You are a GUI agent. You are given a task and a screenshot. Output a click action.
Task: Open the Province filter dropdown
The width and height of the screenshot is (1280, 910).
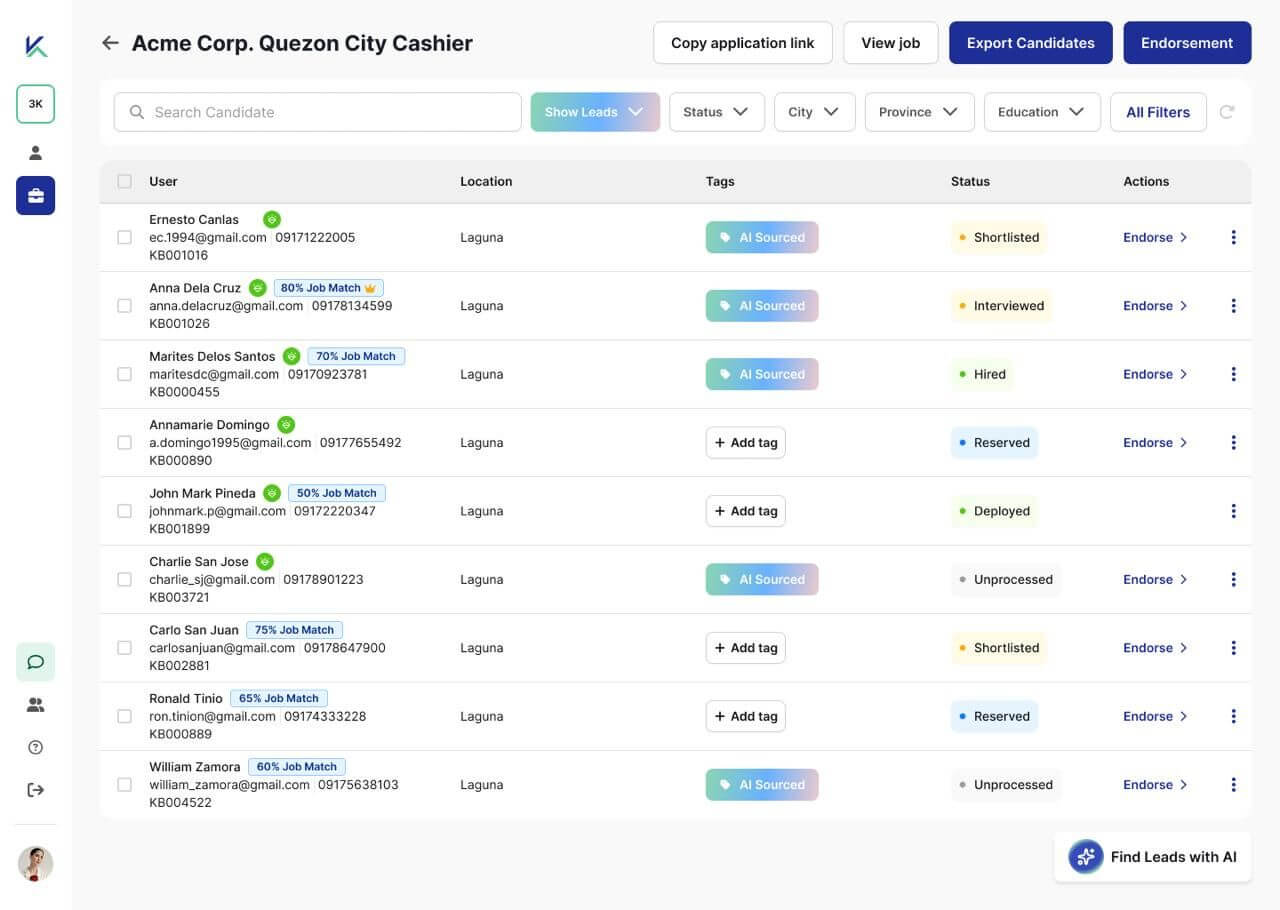(918, 112)
